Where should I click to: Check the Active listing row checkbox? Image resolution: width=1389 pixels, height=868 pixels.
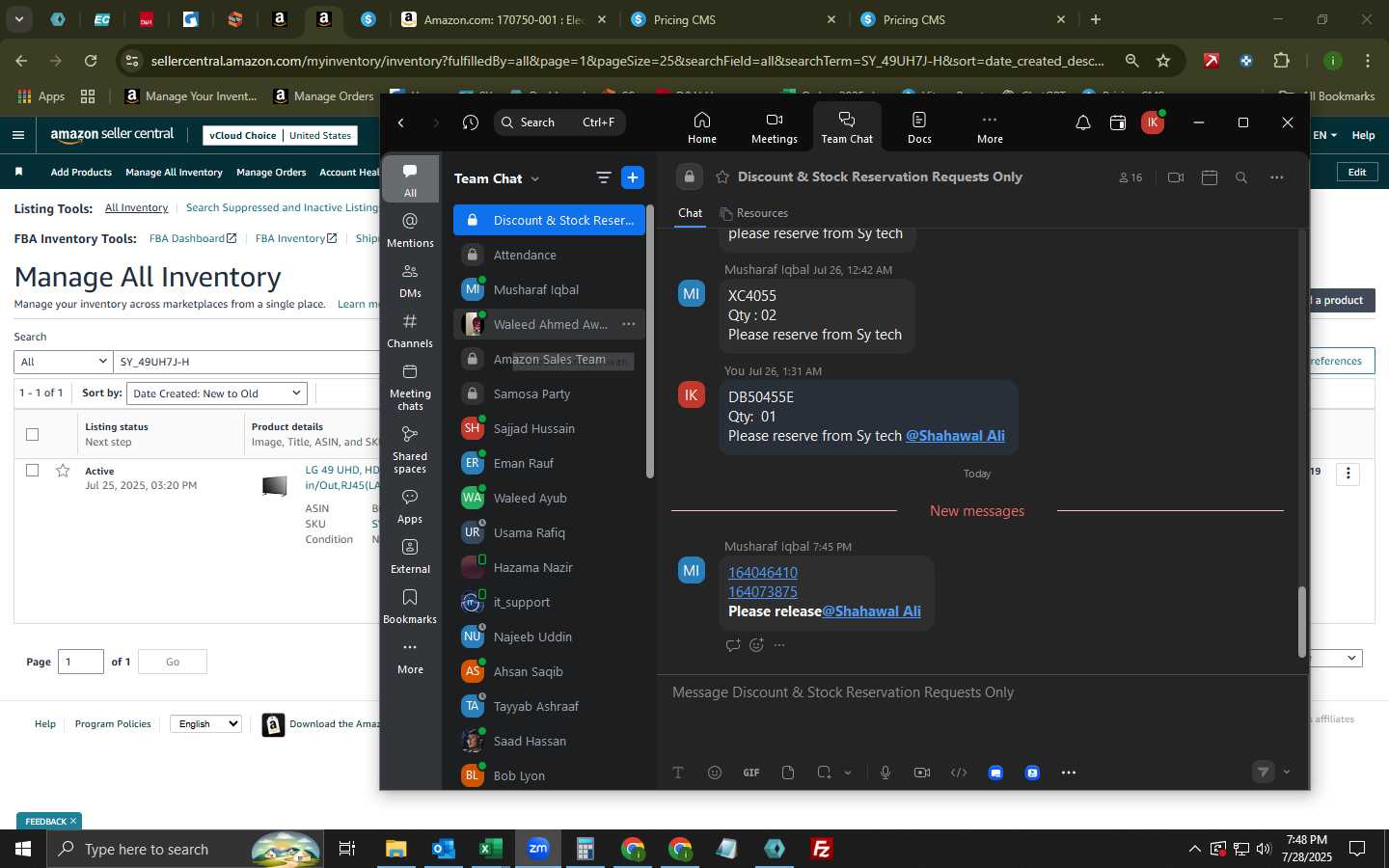click(32, 471)
